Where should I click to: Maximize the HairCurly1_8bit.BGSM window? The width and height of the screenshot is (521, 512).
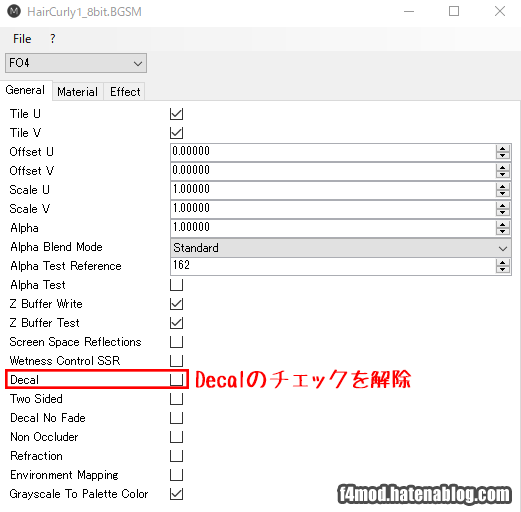coord(454,11)
